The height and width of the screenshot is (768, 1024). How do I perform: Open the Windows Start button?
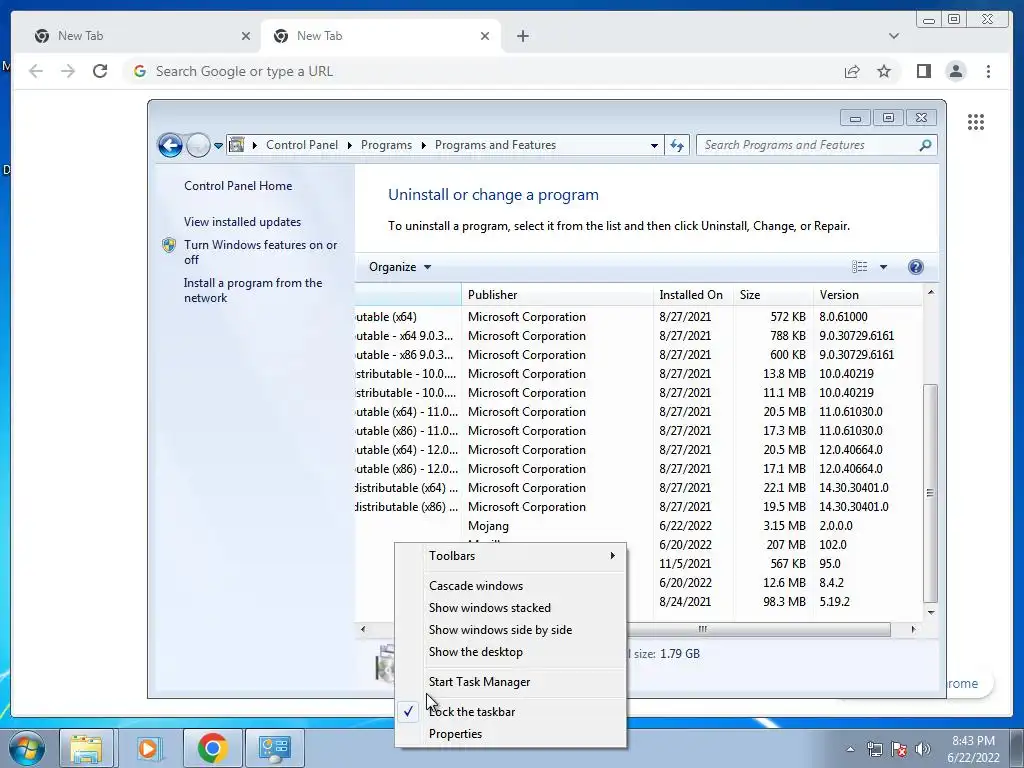pos(26,748)
